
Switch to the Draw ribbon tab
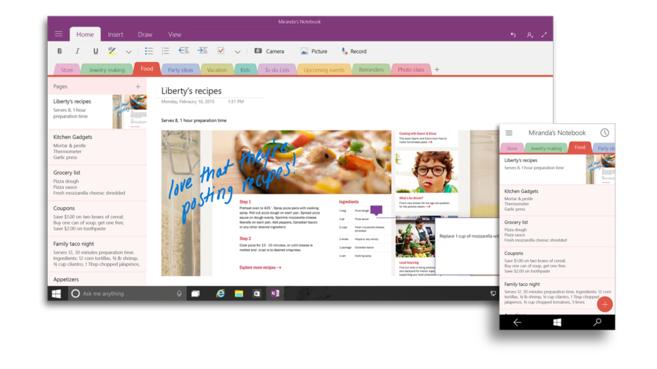(145, 34)
